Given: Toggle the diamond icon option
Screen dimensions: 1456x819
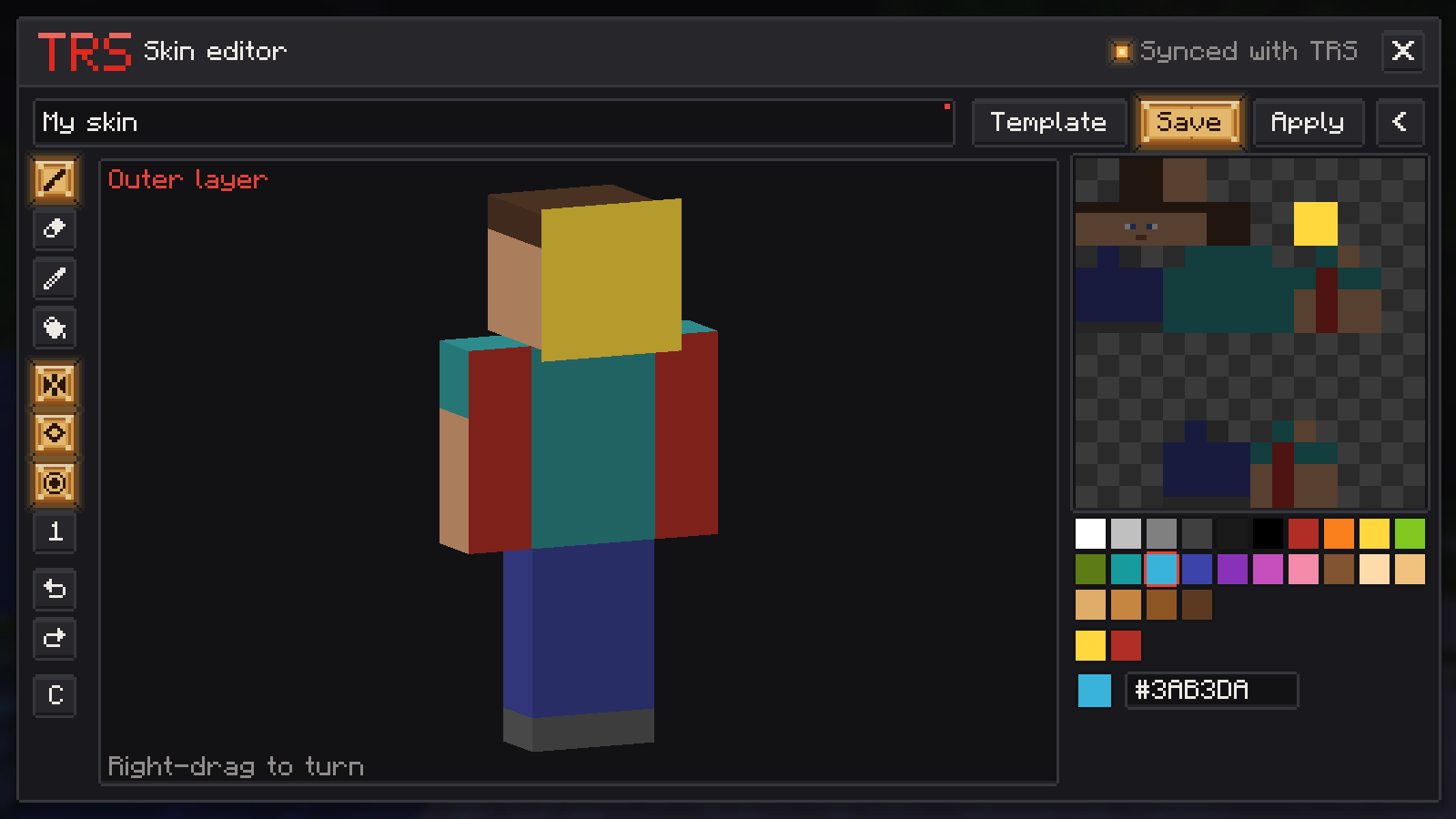Looking at the screenshot, I should click(x=55, y=433).
